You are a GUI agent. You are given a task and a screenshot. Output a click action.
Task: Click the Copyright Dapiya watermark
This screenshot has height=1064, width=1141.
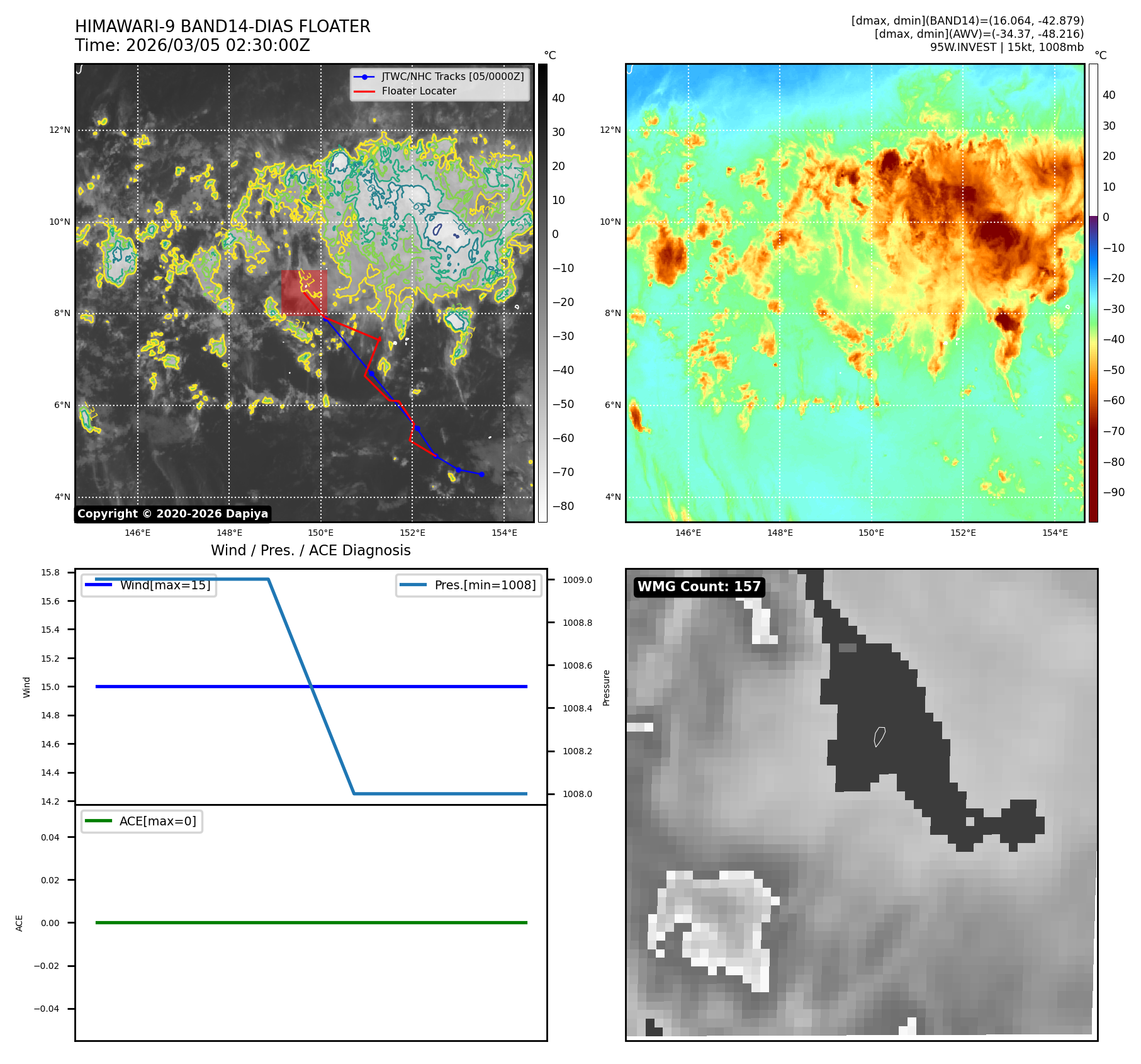[172, 514]
